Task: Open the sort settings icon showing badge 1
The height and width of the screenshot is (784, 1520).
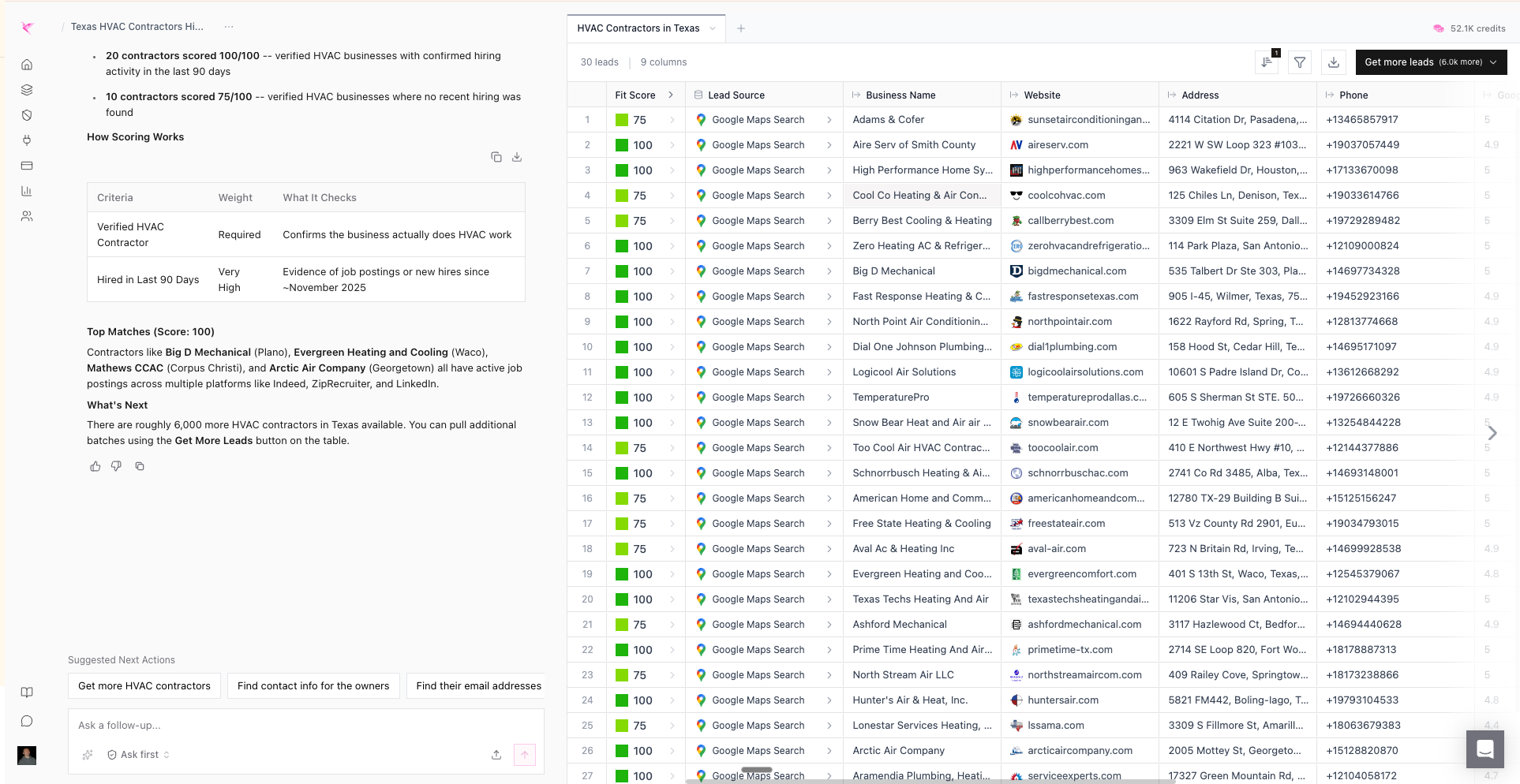Action: pyautogui.click(x=1267, y=62)
